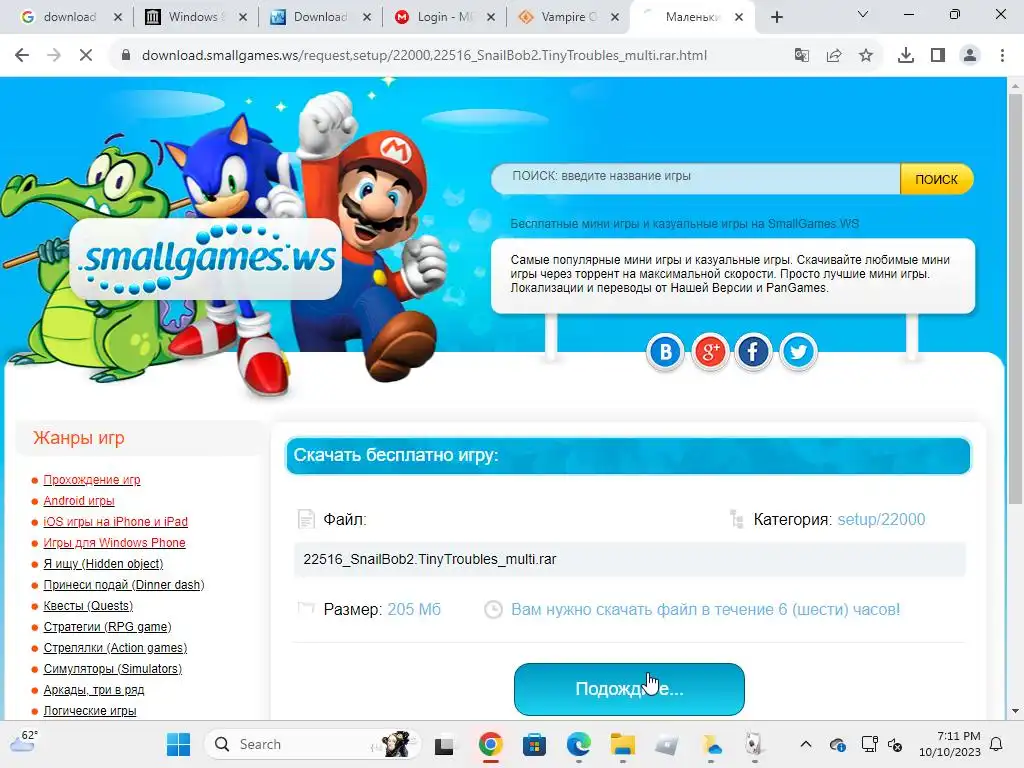
Task: Open Я ищу (Hidden object) link
Action: [x=103, y=563]
